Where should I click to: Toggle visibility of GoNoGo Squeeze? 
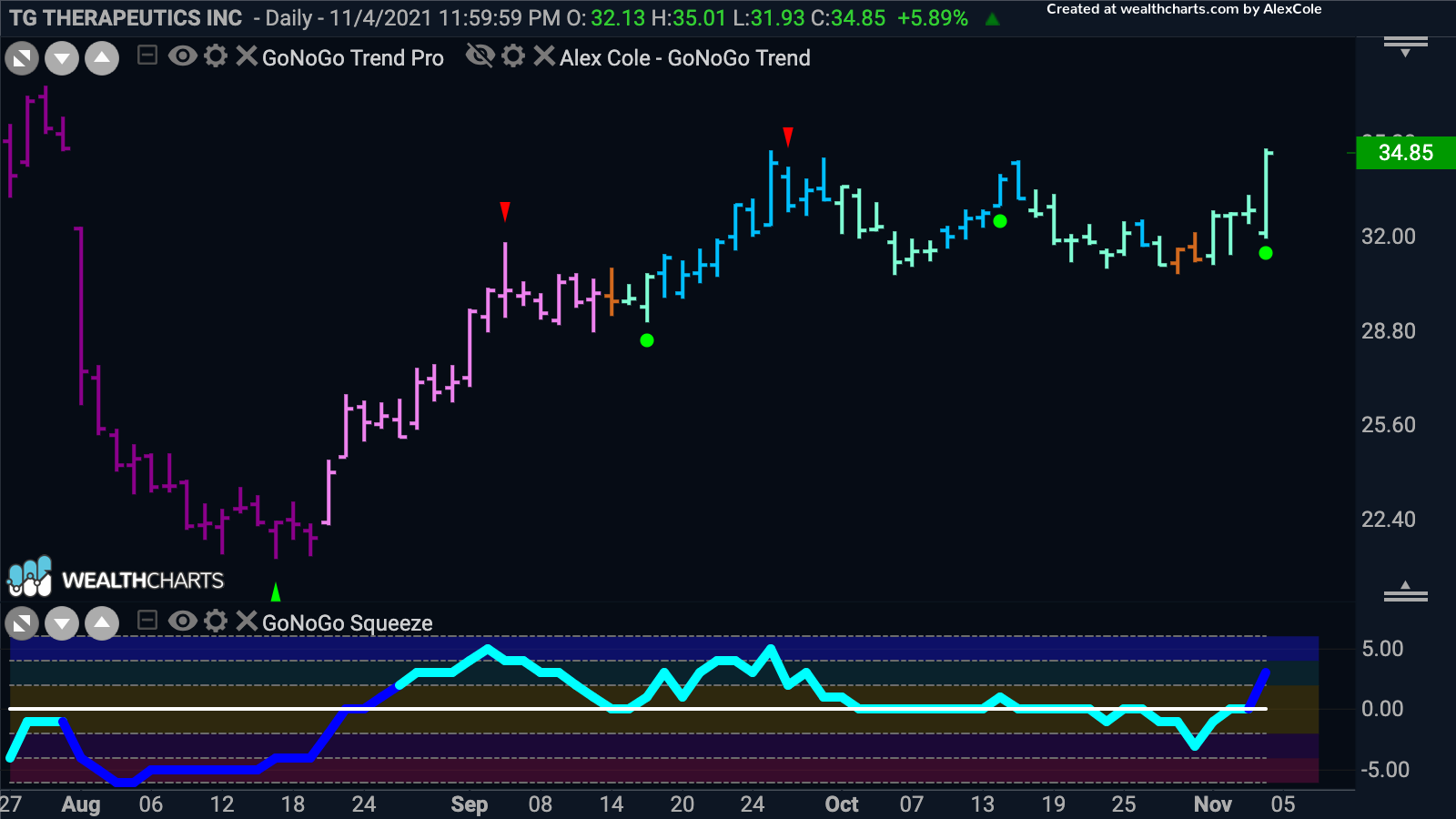[183, 621]
